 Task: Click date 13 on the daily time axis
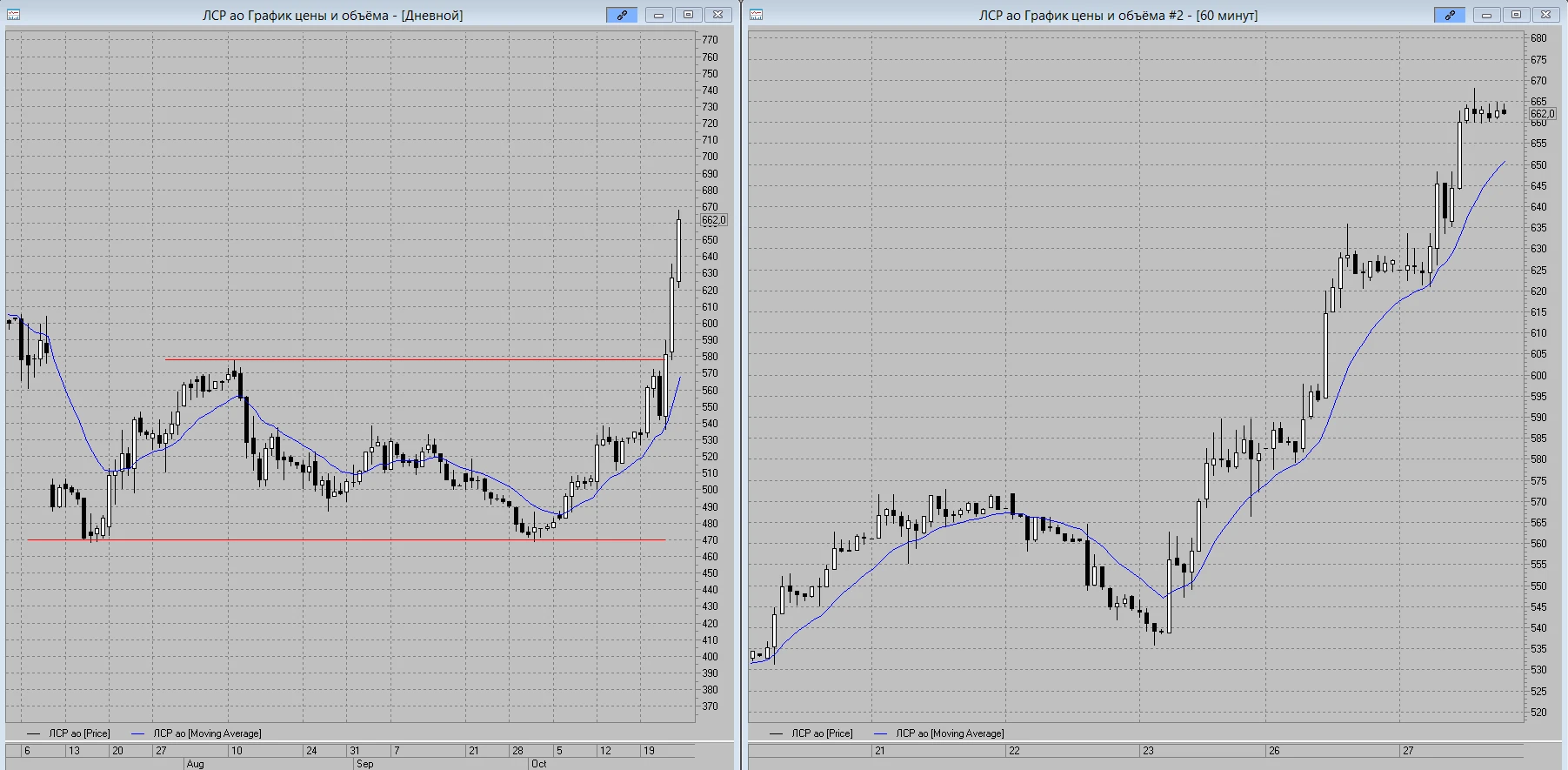[x=74, y=750]
